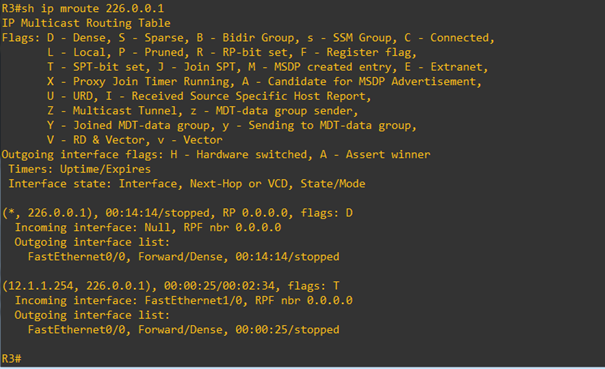This screenshot has width=605, height=369.
Task: Click the 'IP Multicast Routing Table' heading
Action: point(86,23)
